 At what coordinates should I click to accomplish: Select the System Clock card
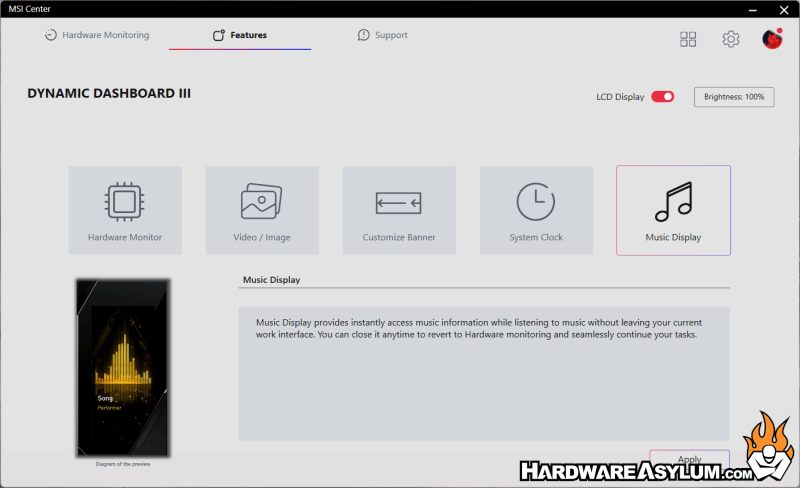point(536,210)
